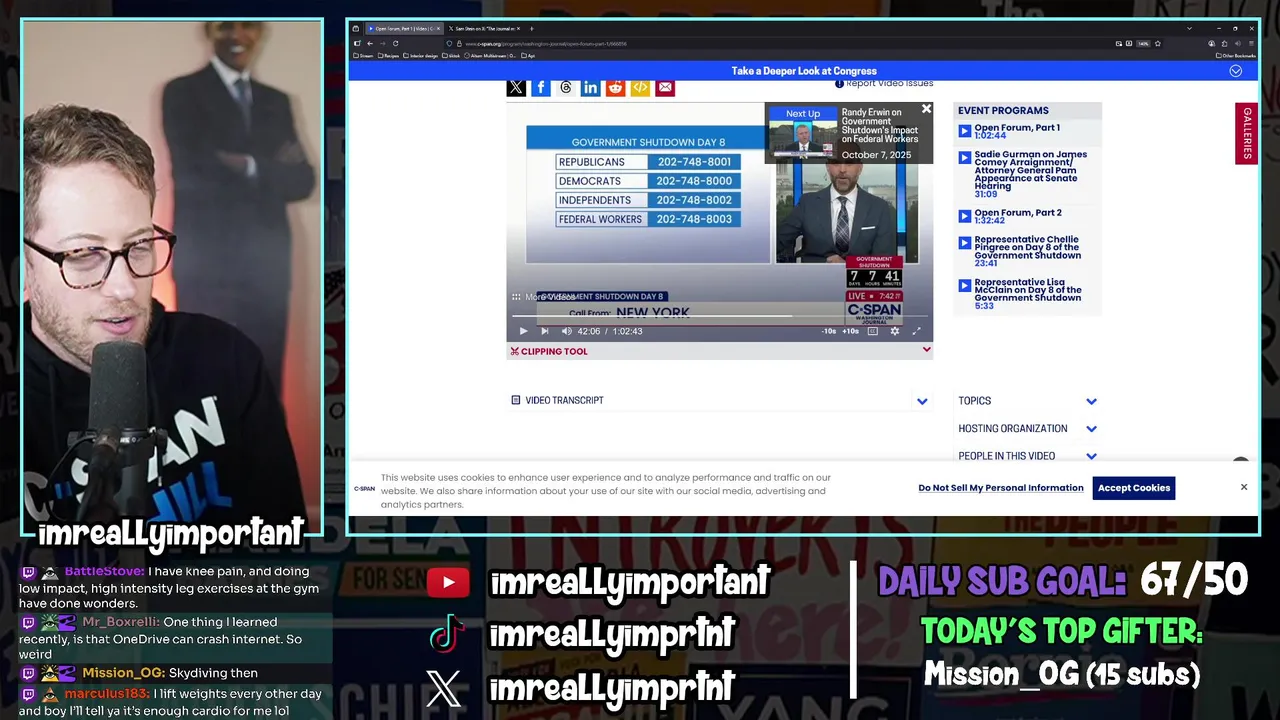Toggle closed captions on the video
This screenshot has height=720, width=1280.
873,331
